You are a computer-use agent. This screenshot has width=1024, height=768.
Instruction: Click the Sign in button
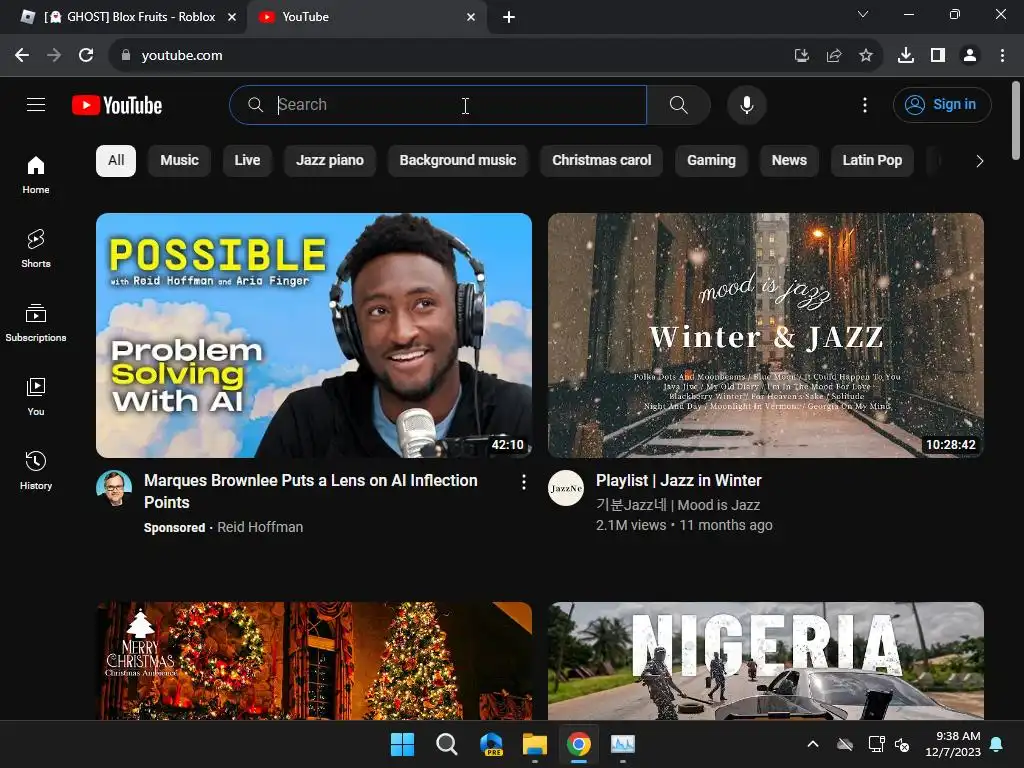click(x=942, y=104)
